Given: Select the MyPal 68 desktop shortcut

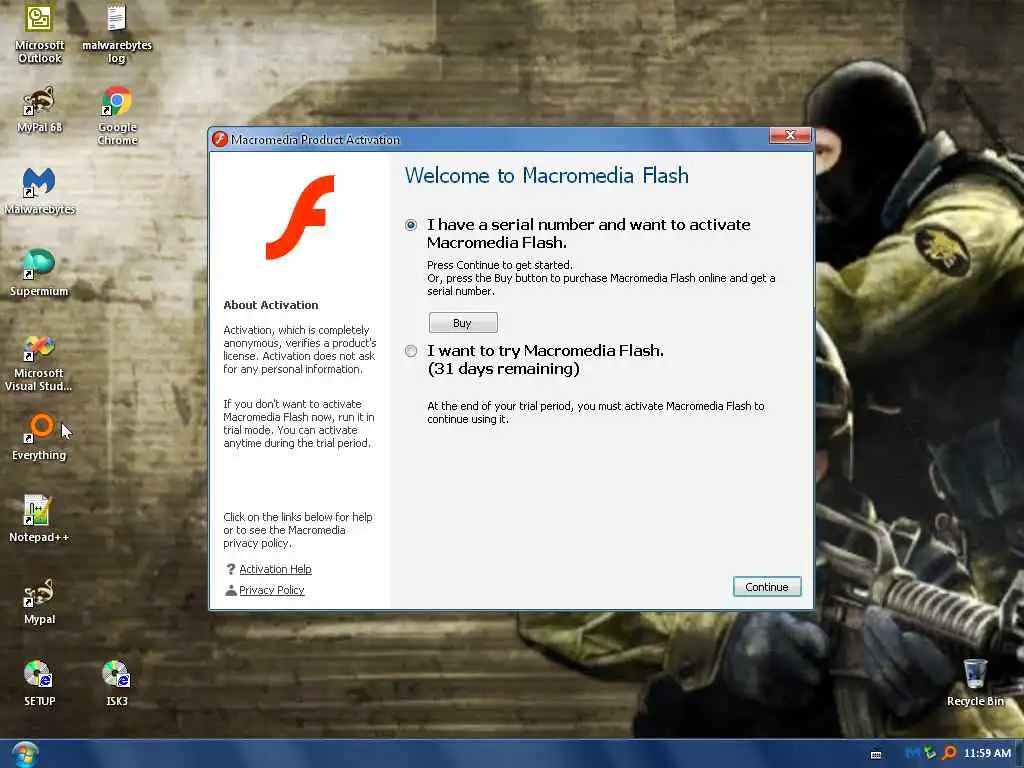Looking at the screenshot, I should (x=39, y=110).
